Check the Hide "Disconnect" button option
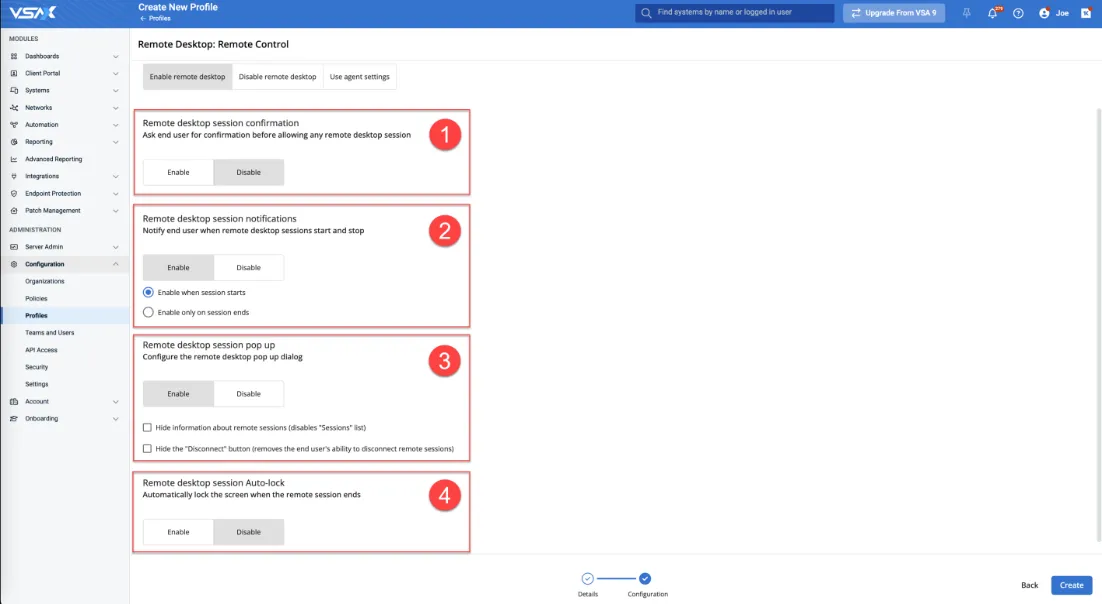 [148, 449]
